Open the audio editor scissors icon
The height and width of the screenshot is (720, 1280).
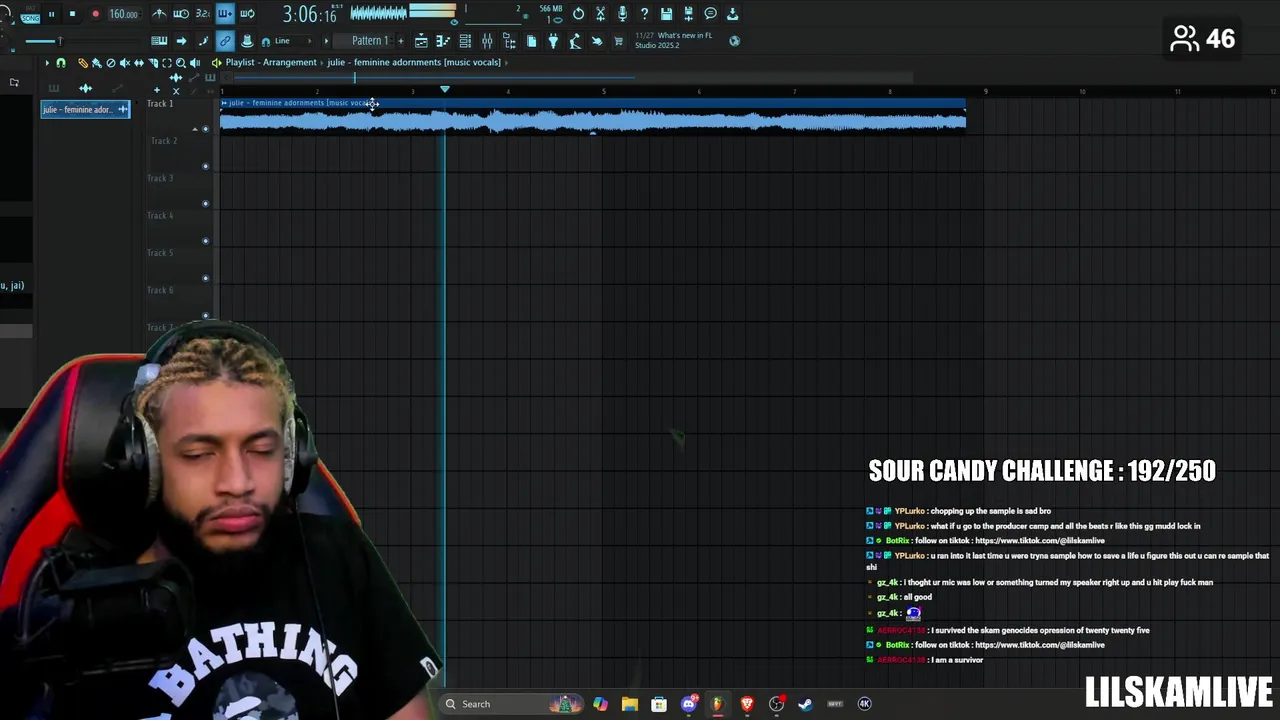click(x=600, y=14)
